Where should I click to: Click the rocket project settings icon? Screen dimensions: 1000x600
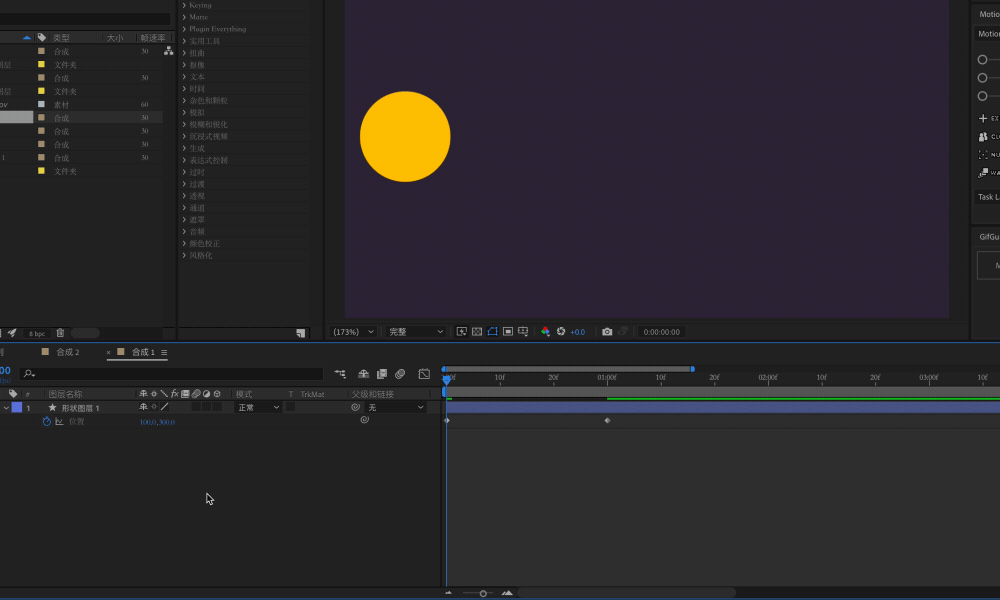pyautogui.click(x=11, y=333)
